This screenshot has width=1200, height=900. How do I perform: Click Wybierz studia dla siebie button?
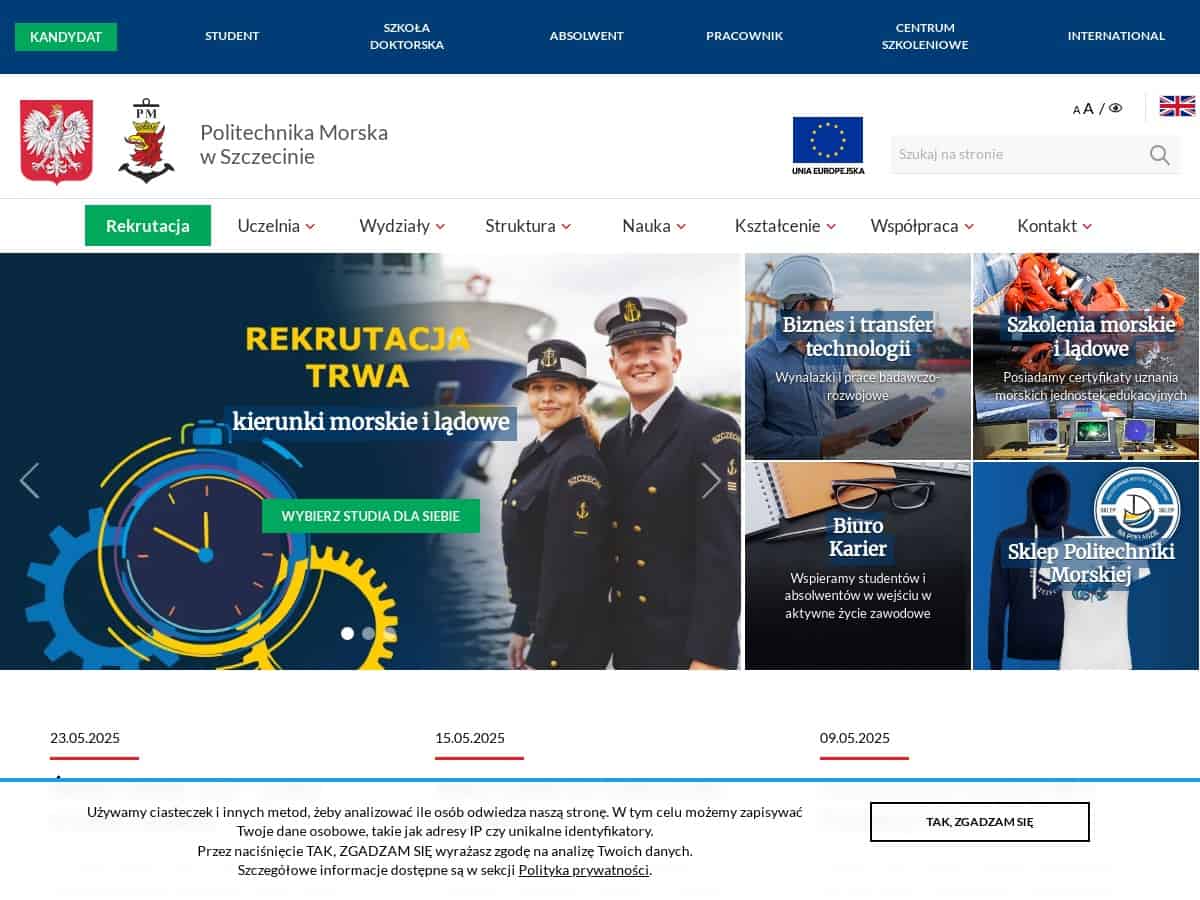tap(371, 516)
